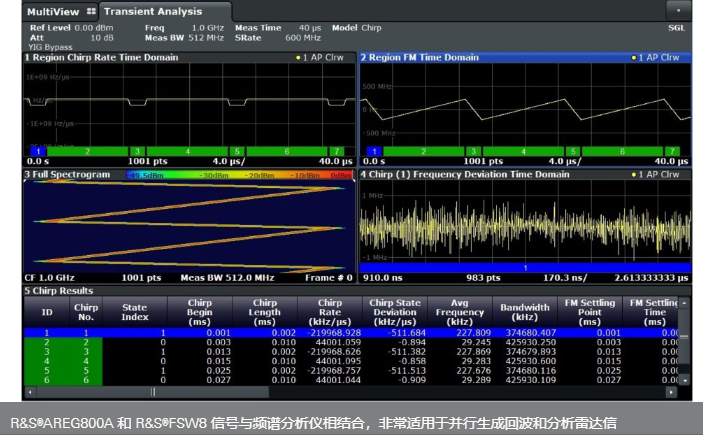Viewport: 703px width, 435px height.
Task: Click the SGL status indicator
Action: click(676, 28)
